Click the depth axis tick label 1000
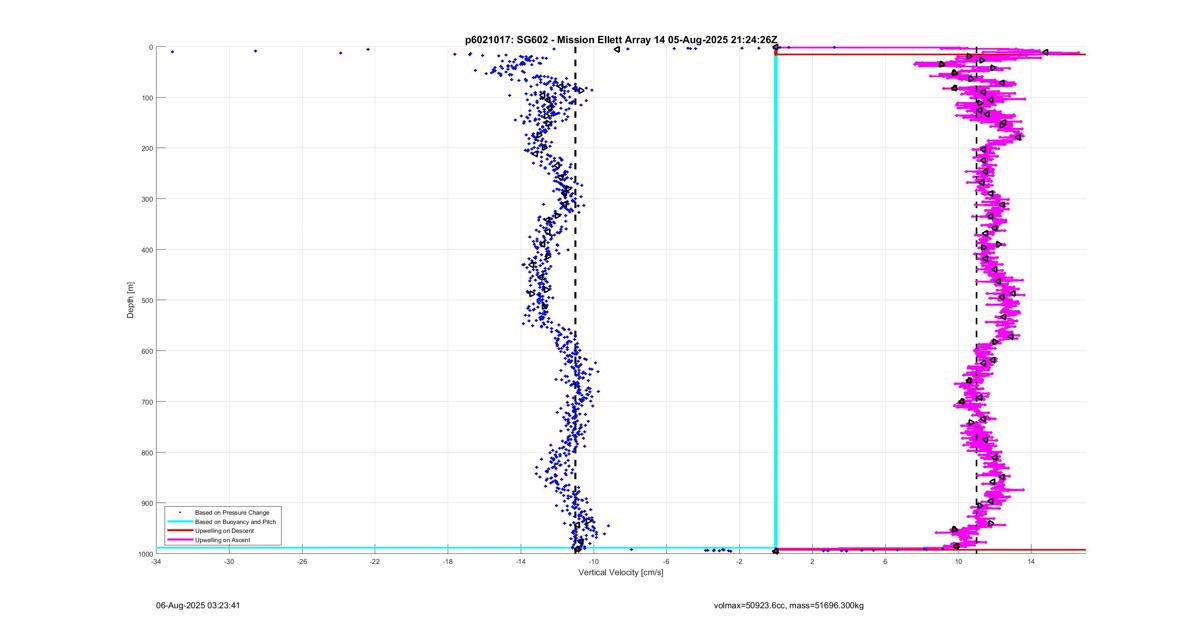The width and height of the screenshot is (1200, 622). pos(145,554)
